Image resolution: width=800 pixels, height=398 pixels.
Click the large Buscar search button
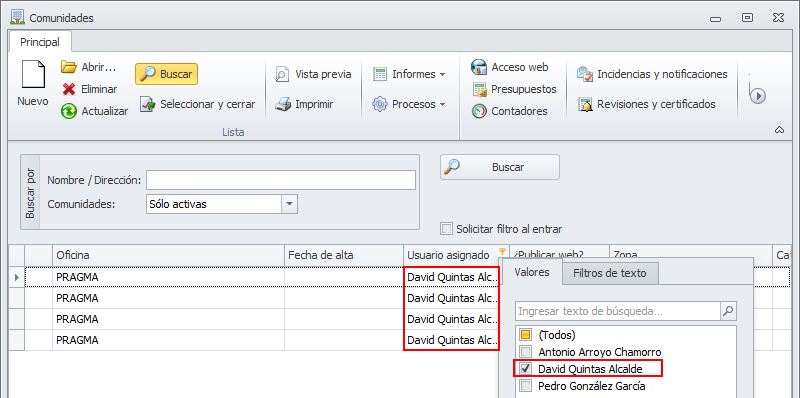point(500,167)
